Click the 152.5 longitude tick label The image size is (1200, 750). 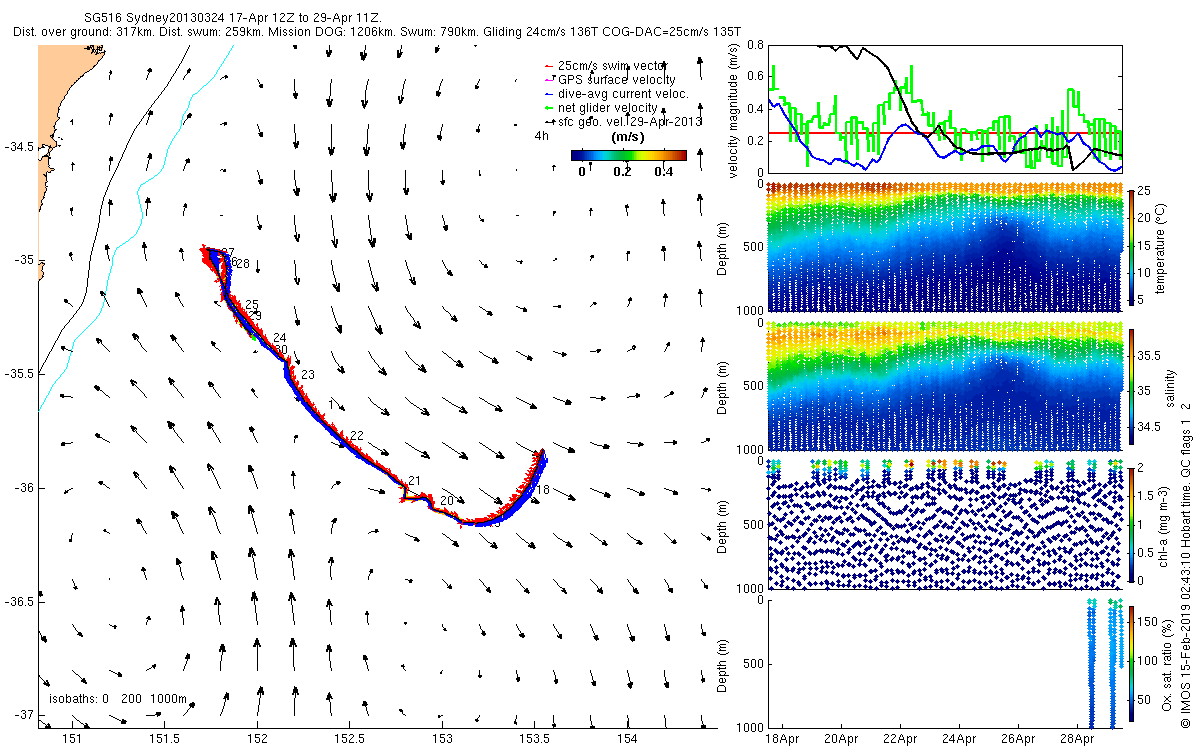tap(349, 739)
